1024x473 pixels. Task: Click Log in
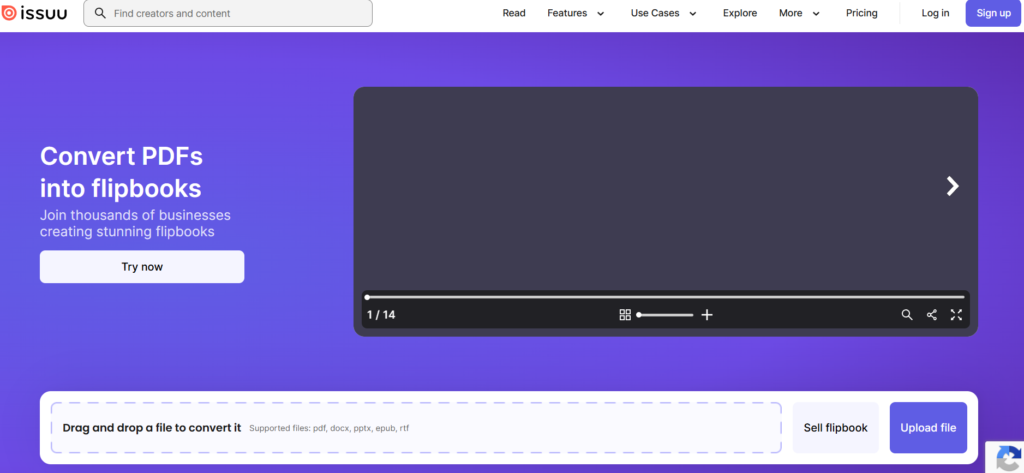[x=935, y=13]
